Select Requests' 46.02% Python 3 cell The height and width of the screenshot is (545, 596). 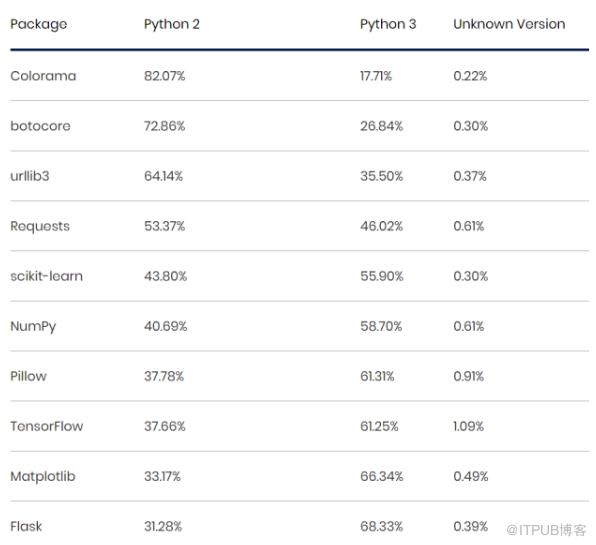[382, 226]
